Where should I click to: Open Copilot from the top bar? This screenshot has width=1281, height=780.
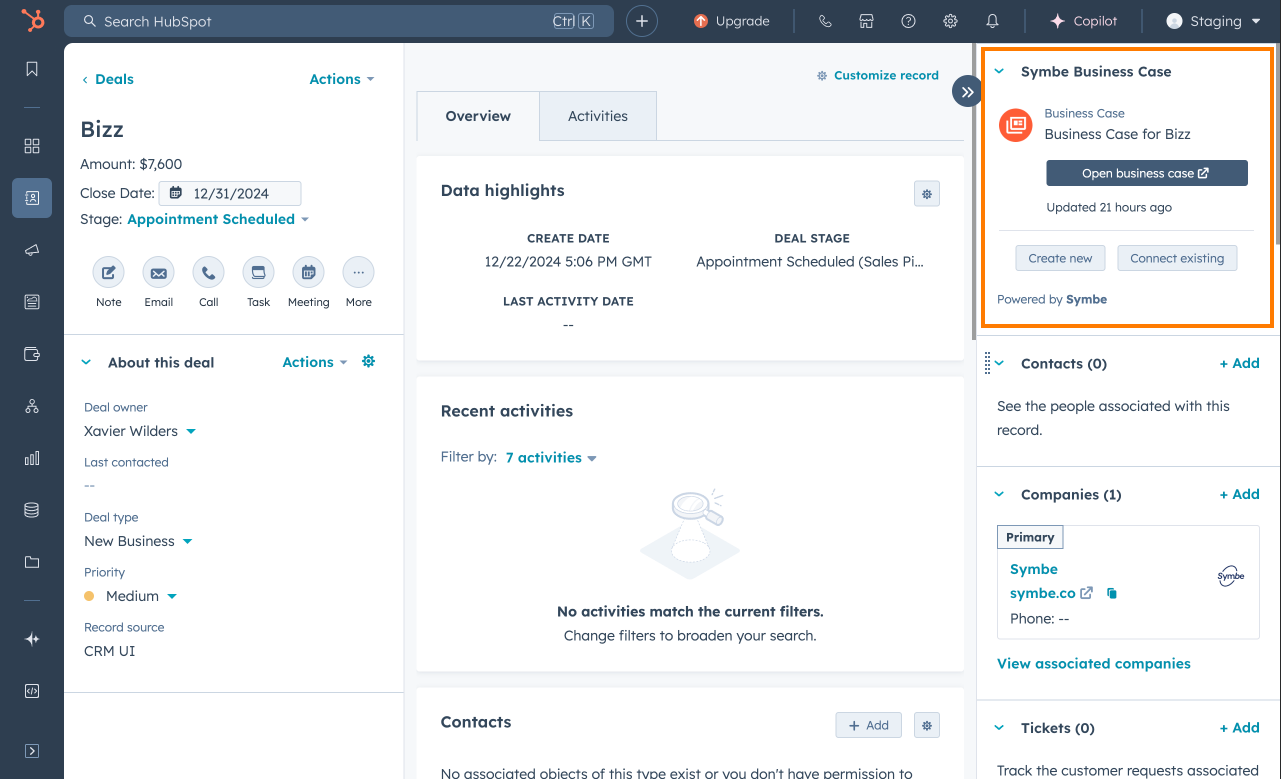[1083, 21]
